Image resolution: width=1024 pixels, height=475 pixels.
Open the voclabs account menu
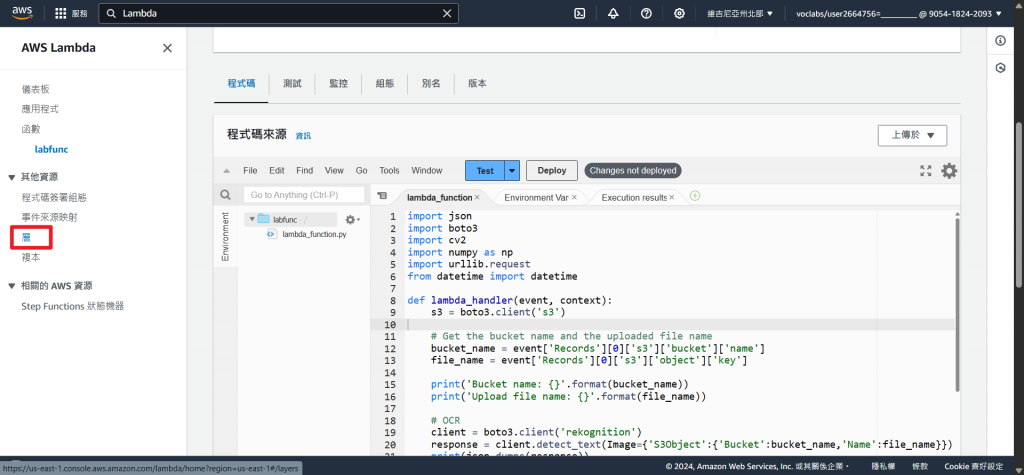[x=899, y=13]
